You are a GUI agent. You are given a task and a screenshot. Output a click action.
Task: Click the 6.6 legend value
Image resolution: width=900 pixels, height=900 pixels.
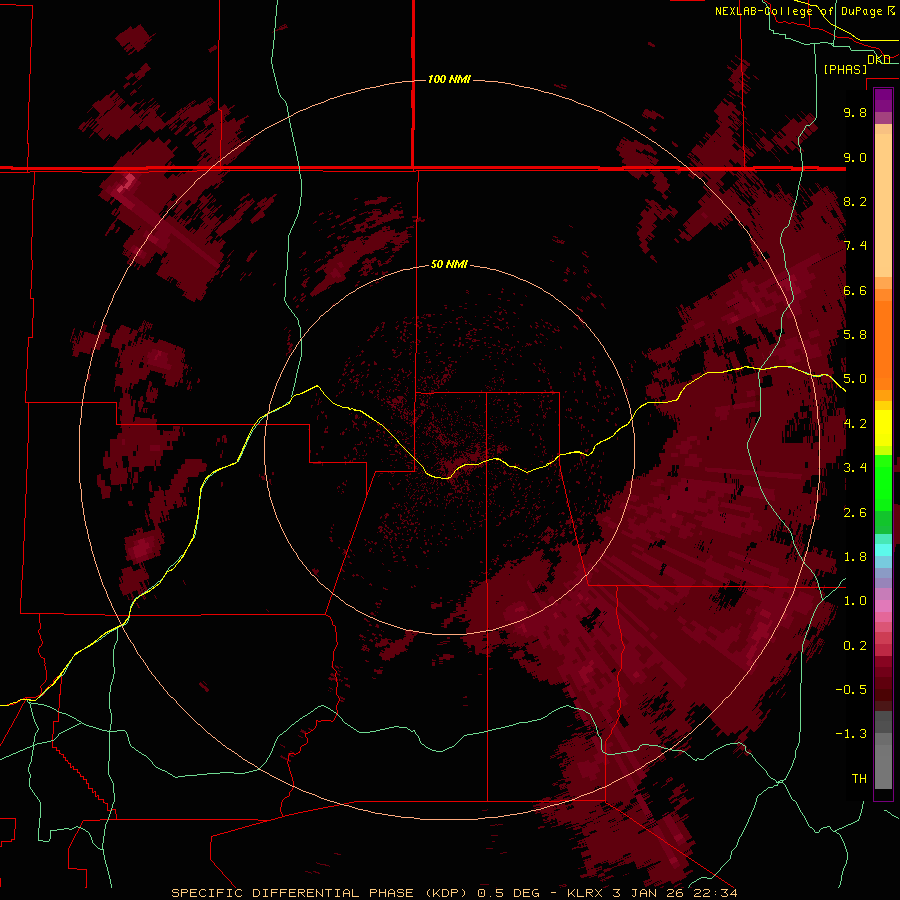point(855,290)
